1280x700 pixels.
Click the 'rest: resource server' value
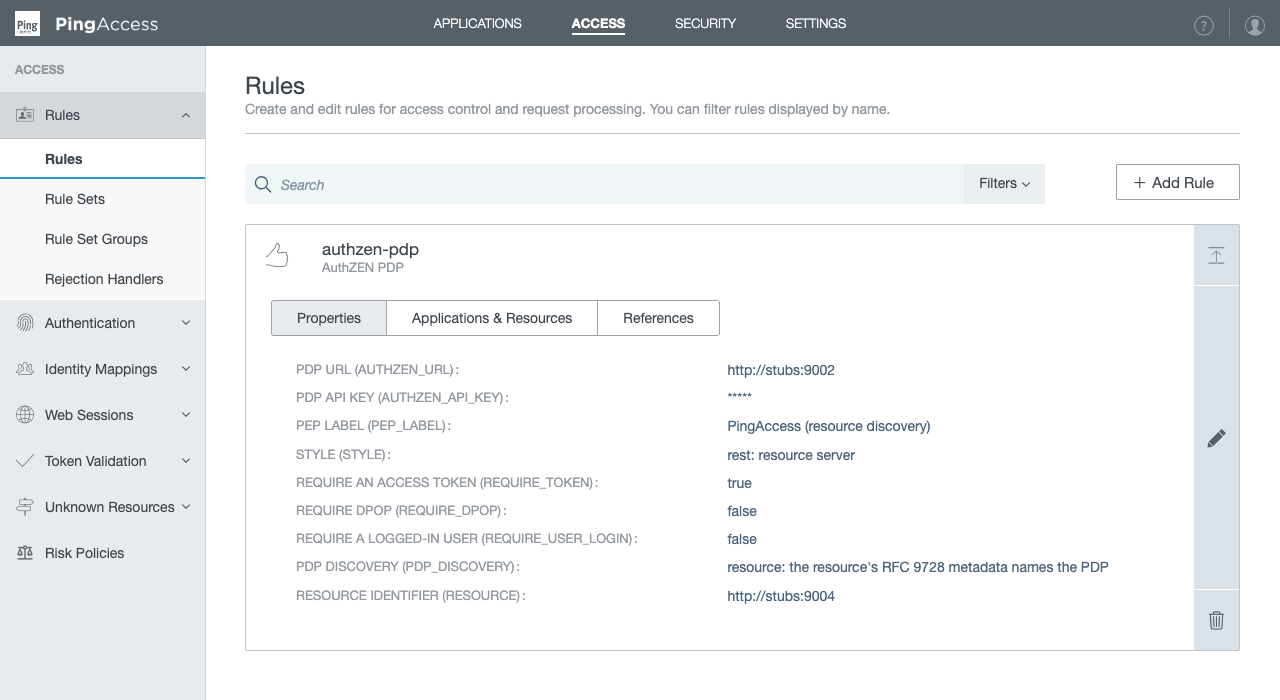pyautogui.click(x=791, y=455)
